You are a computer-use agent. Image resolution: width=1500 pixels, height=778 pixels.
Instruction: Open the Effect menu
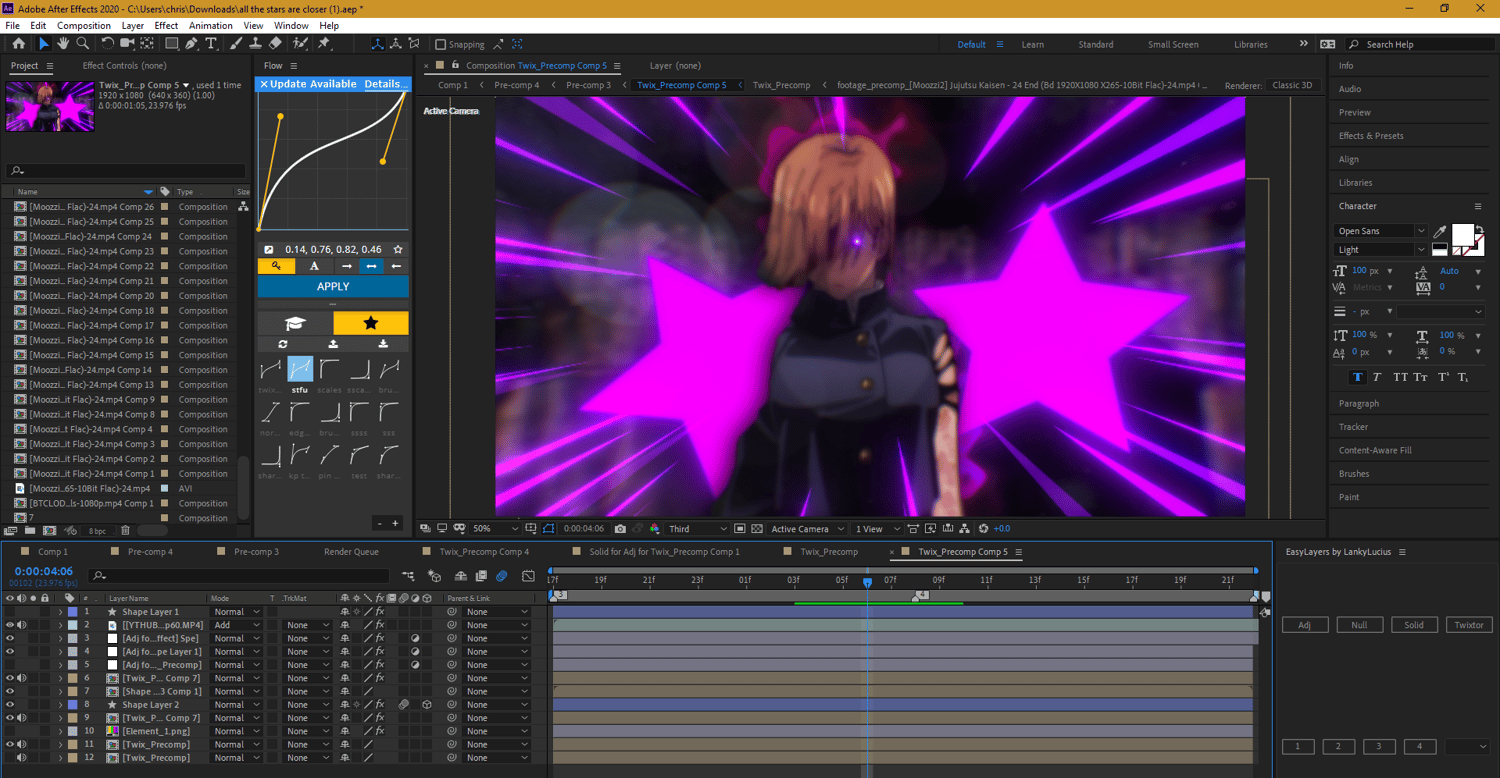pos(166,25)
